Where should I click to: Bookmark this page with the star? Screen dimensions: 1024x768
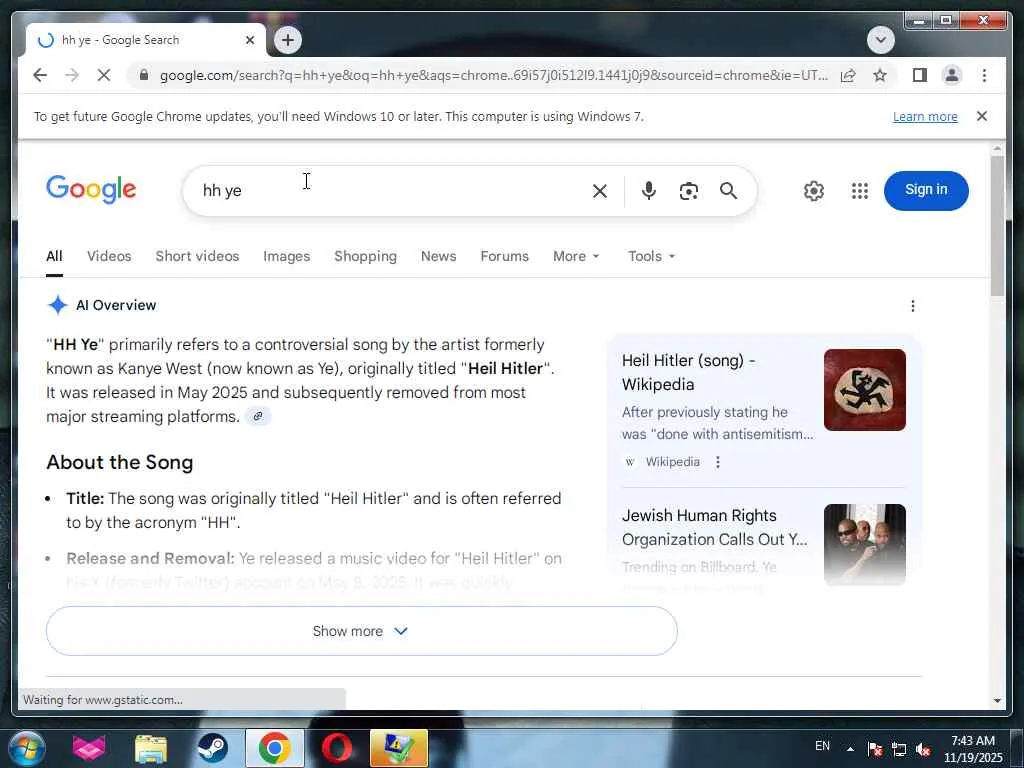tap(880, 75)
